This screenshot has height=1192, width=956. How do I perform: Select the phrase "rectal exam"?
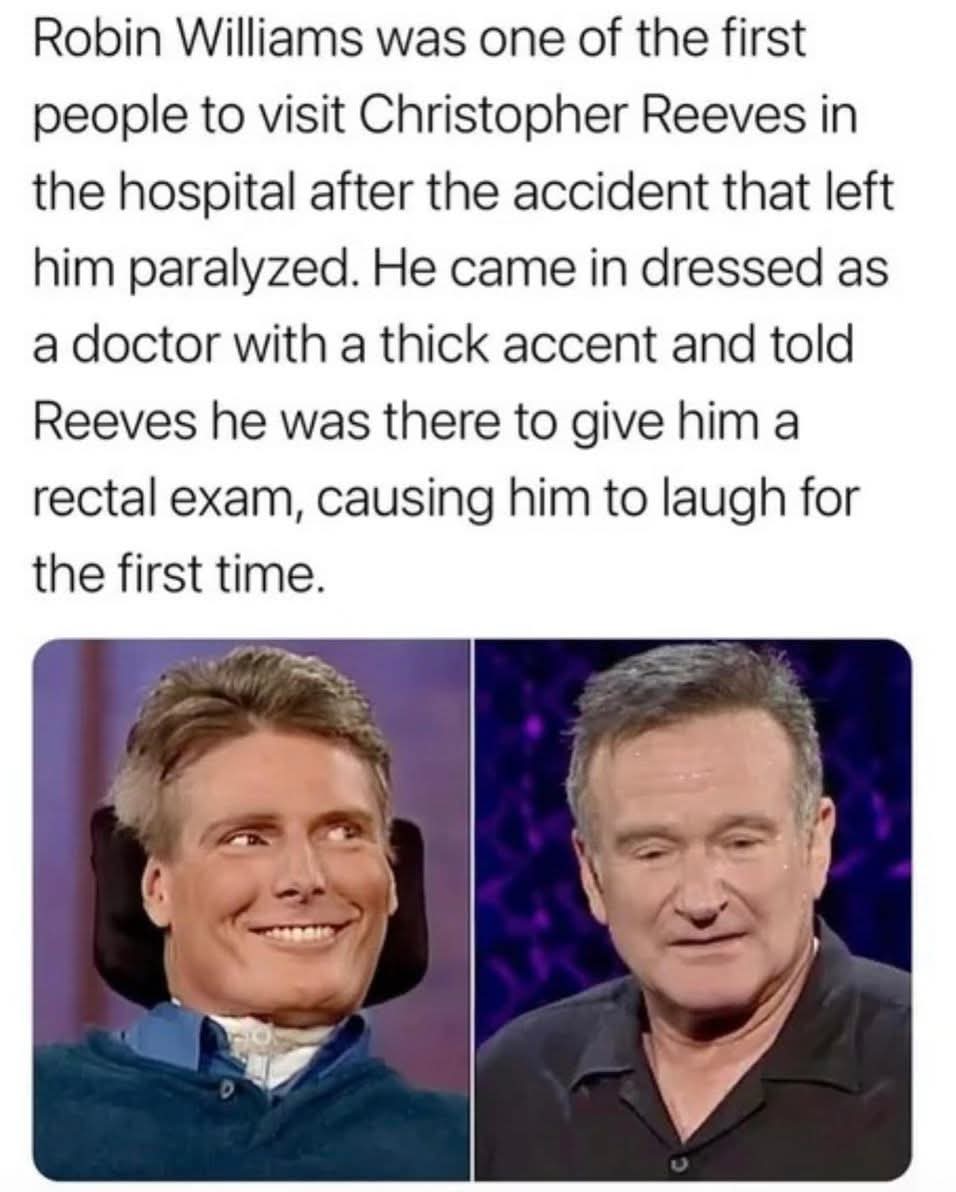168,499
